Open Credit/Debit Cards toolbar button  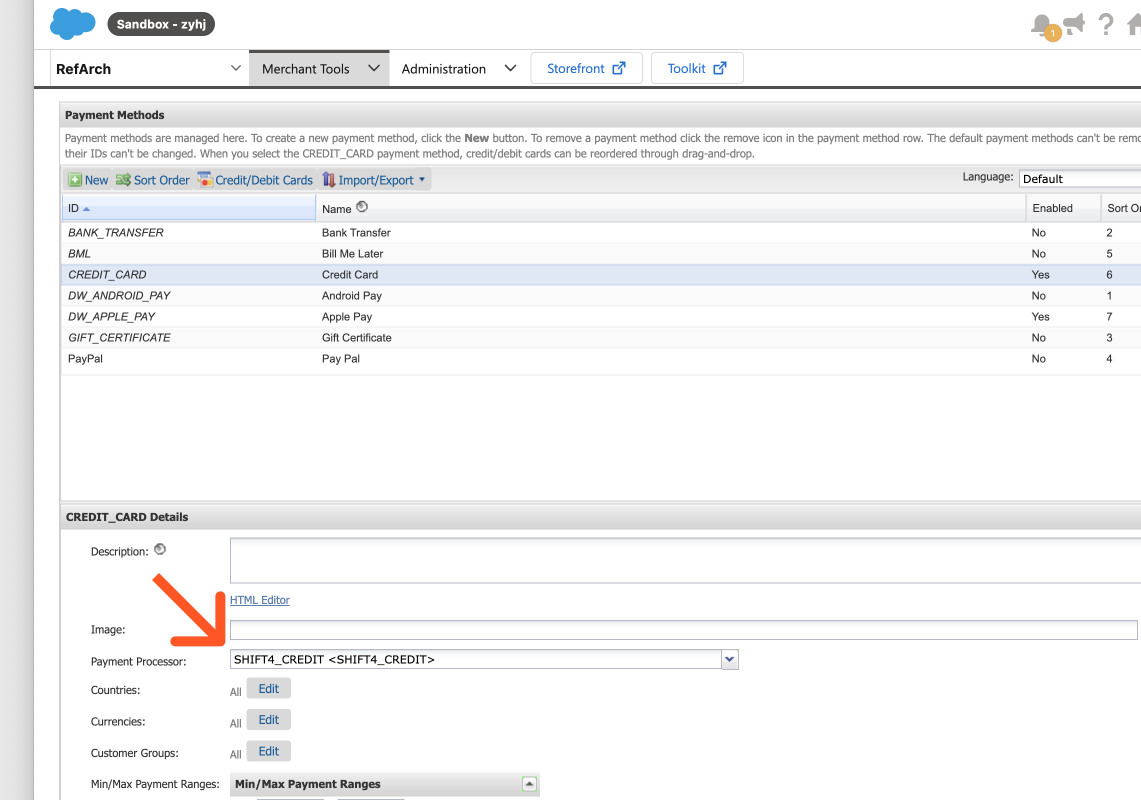[255, 180]
